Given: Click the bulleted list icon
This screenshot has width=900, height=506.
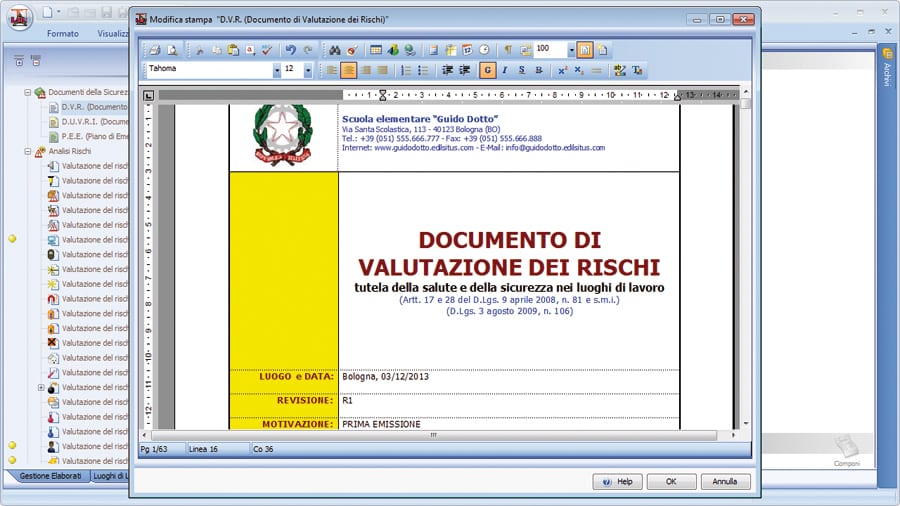Looking at the screenshot, I should (x=423, y=71).
